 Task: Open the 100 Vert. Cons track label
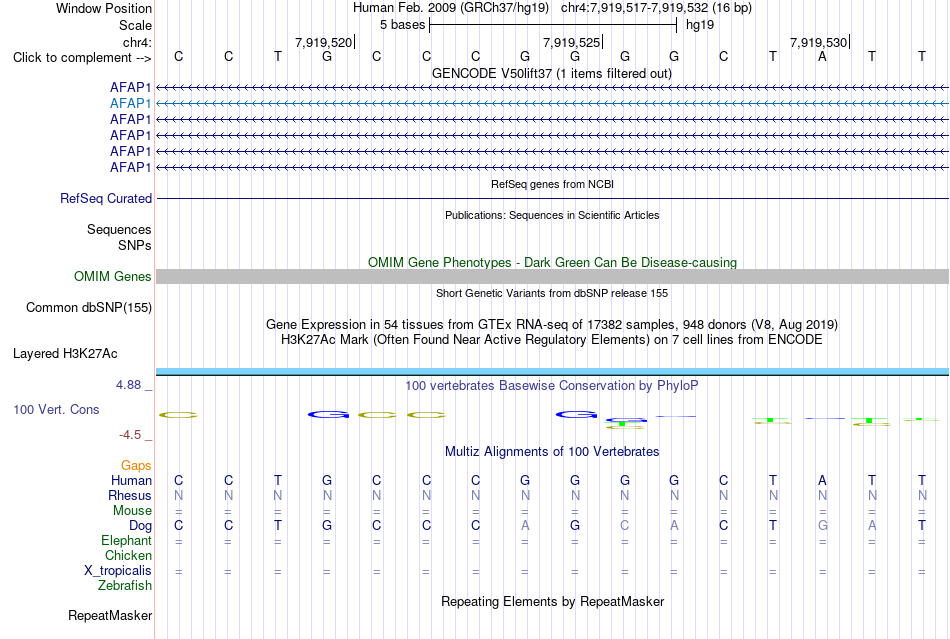click(56, 409)
